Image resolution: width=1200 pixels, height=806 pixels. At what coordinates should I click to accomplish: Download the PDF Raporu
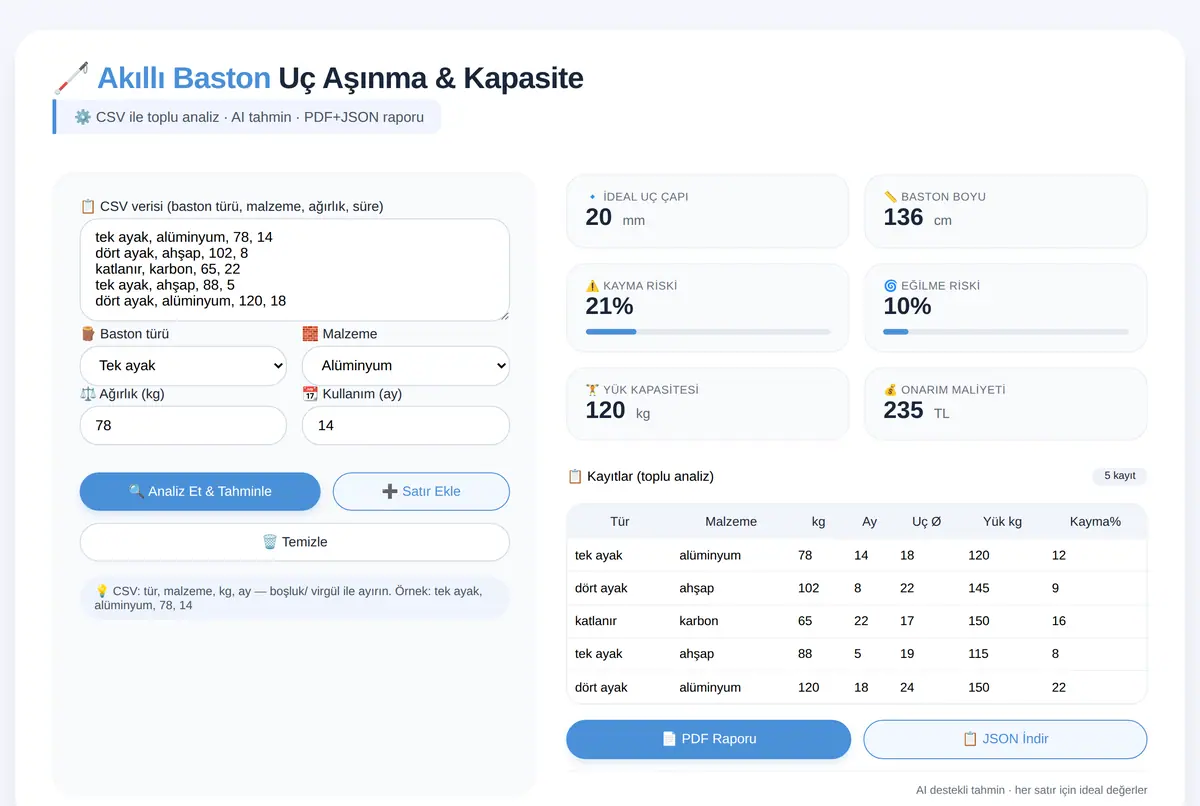[x=709, y=739]
